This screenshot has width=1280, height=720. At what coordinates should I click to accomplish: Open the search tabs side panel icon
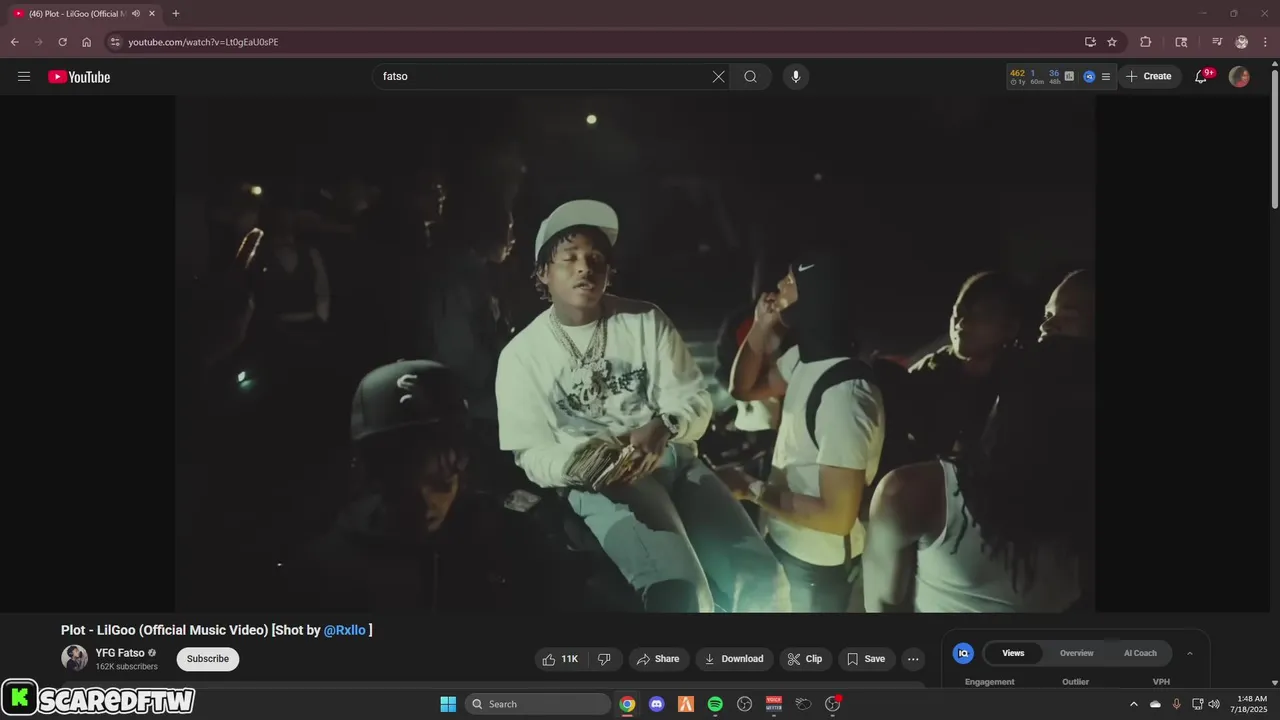1181,42
